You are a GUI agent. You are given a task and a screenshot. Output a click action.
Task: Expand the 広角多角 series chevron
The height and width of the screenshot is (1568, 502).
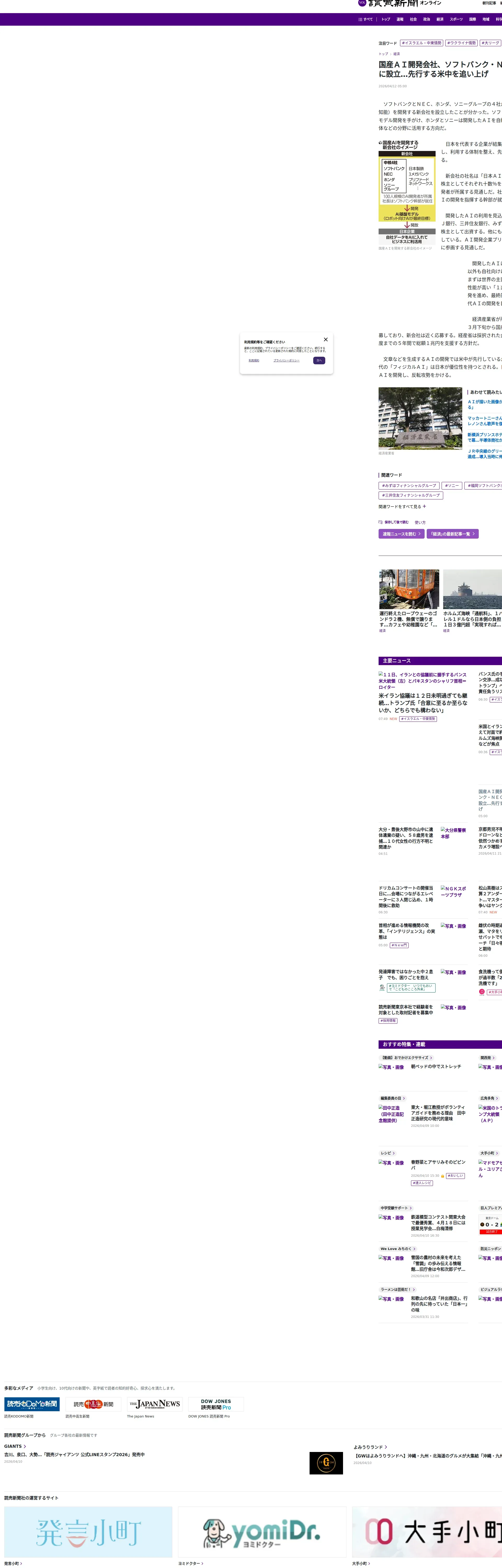[497, 1099]
